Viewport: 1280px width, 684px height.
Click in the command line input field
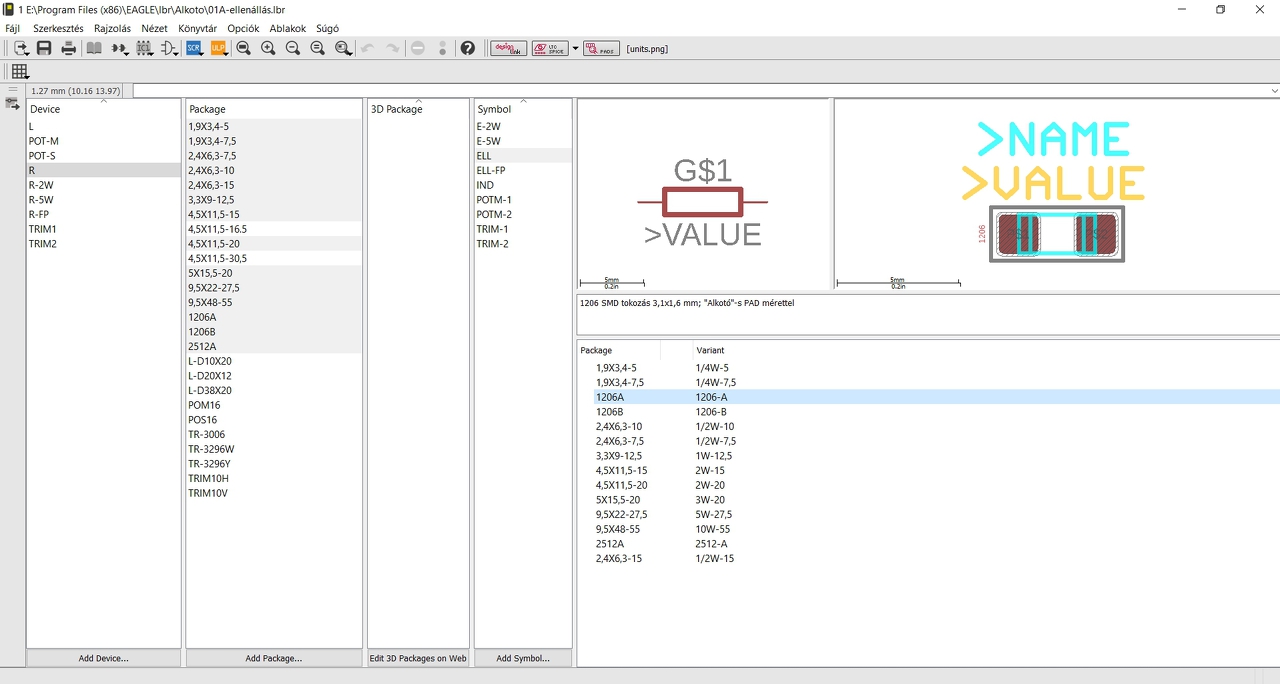(x=700, y=91)
